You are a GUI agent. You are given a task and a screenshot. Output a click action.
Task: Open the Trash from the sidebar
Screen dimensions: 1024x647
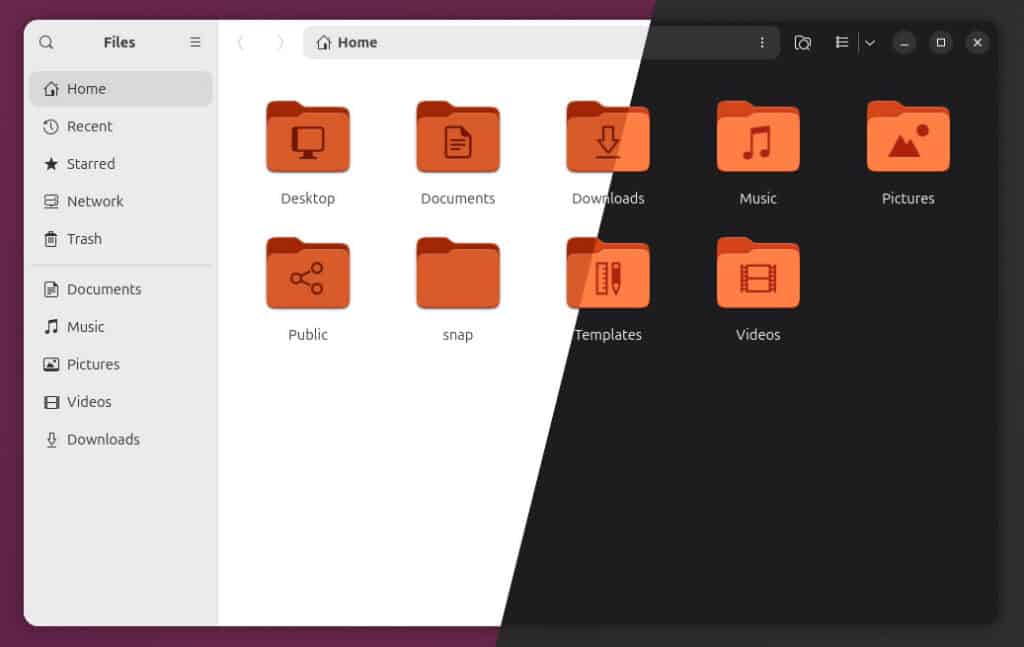point(85,239)
